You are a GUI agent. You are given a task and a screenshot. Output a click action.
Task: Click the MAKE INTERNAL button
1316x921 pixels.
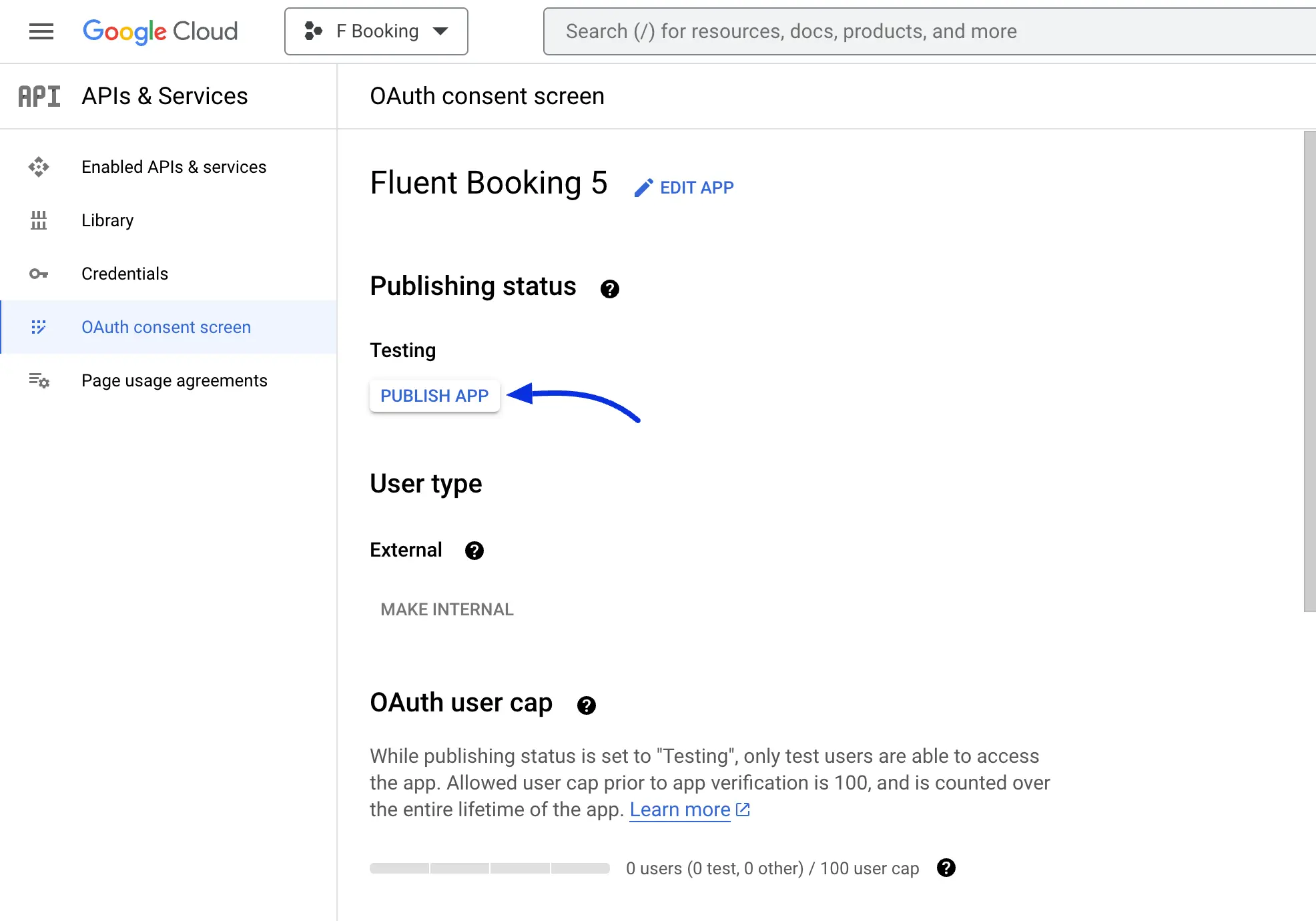coord(447,609)
